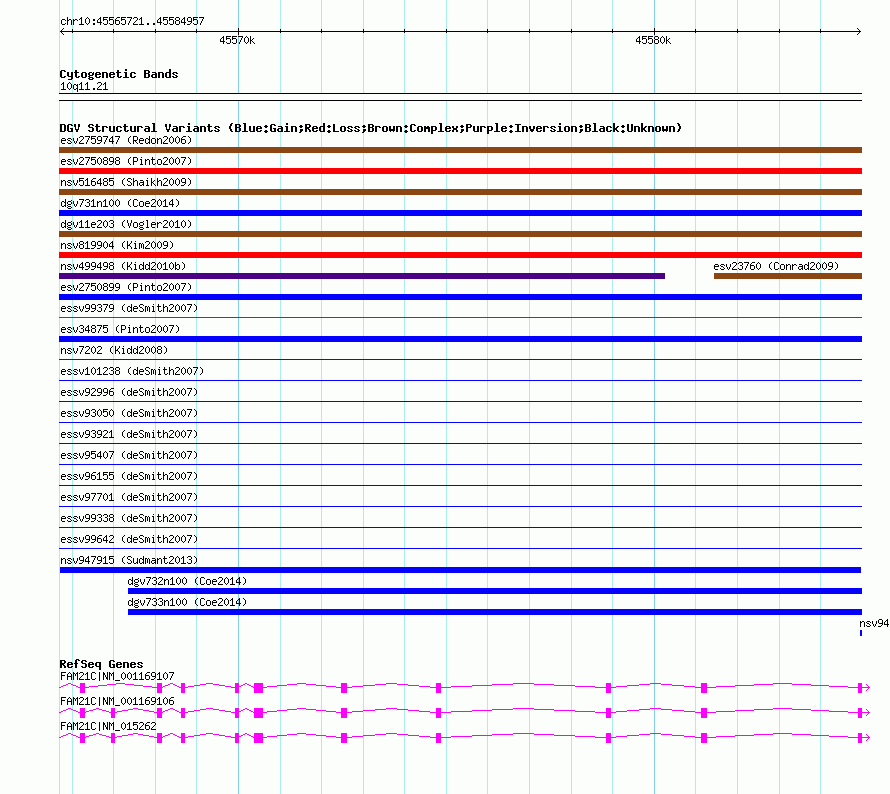Click the RefSeq Genes track title
Viewport: 890px width, 794px height.
point(101,664)
